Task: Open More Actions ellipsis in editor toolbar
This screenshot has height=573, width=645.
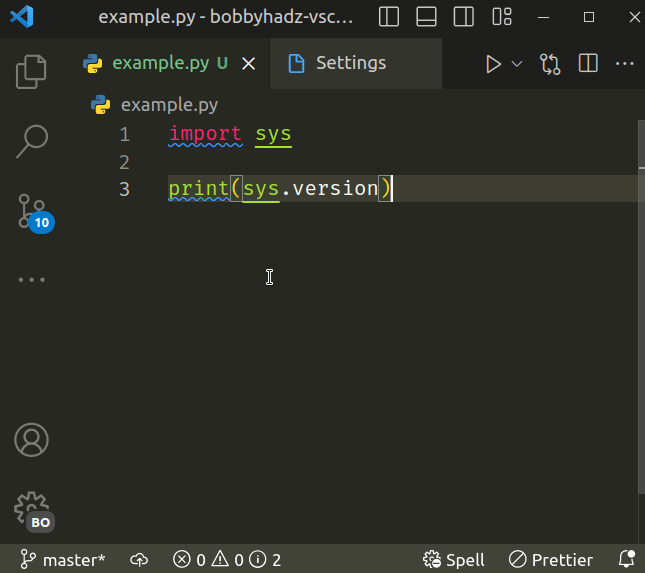Action: [x=624, y=63]
